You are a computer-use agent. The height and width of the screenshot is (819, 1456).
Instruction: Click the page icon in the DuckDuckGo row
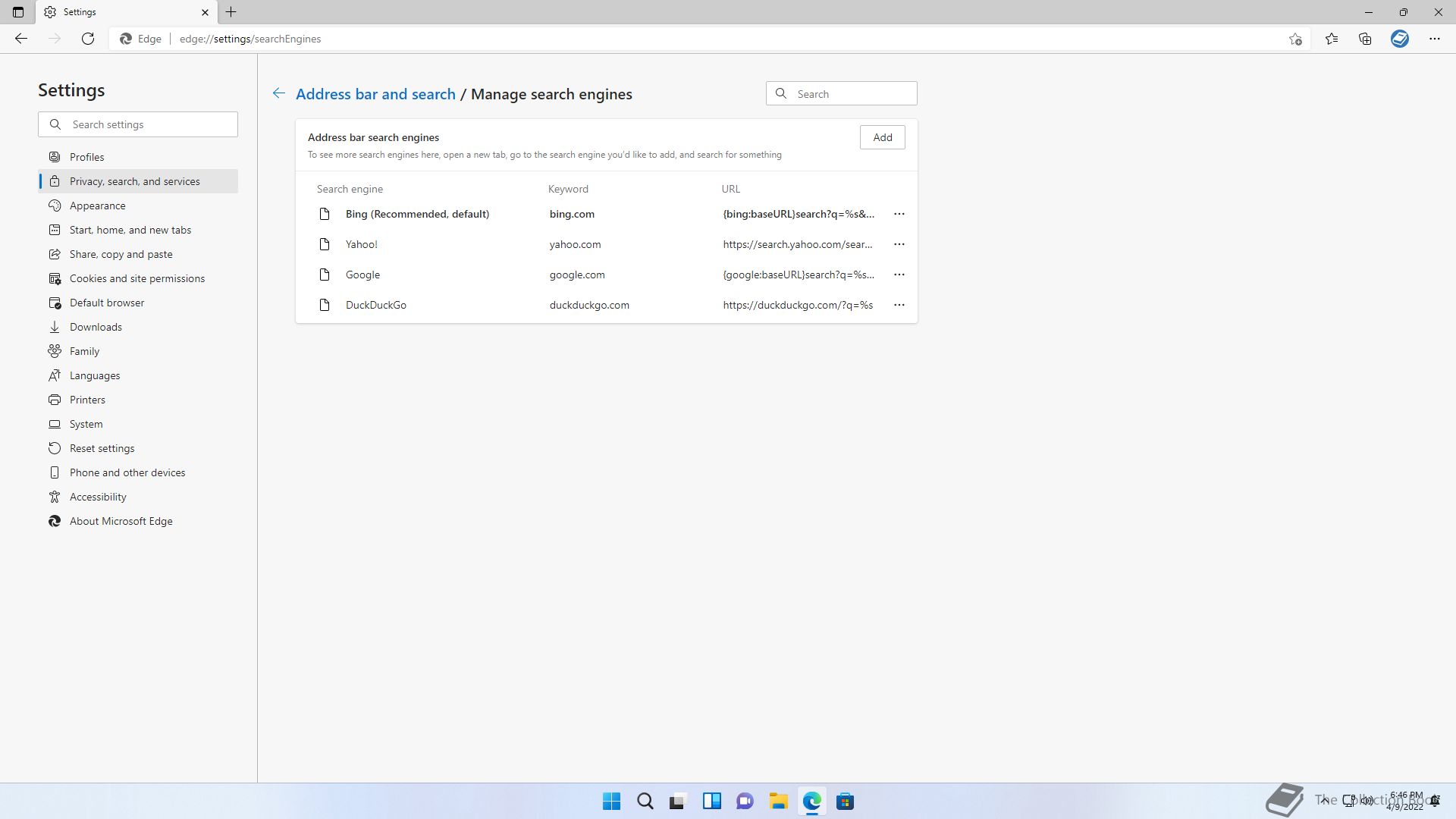coord(325,305)
